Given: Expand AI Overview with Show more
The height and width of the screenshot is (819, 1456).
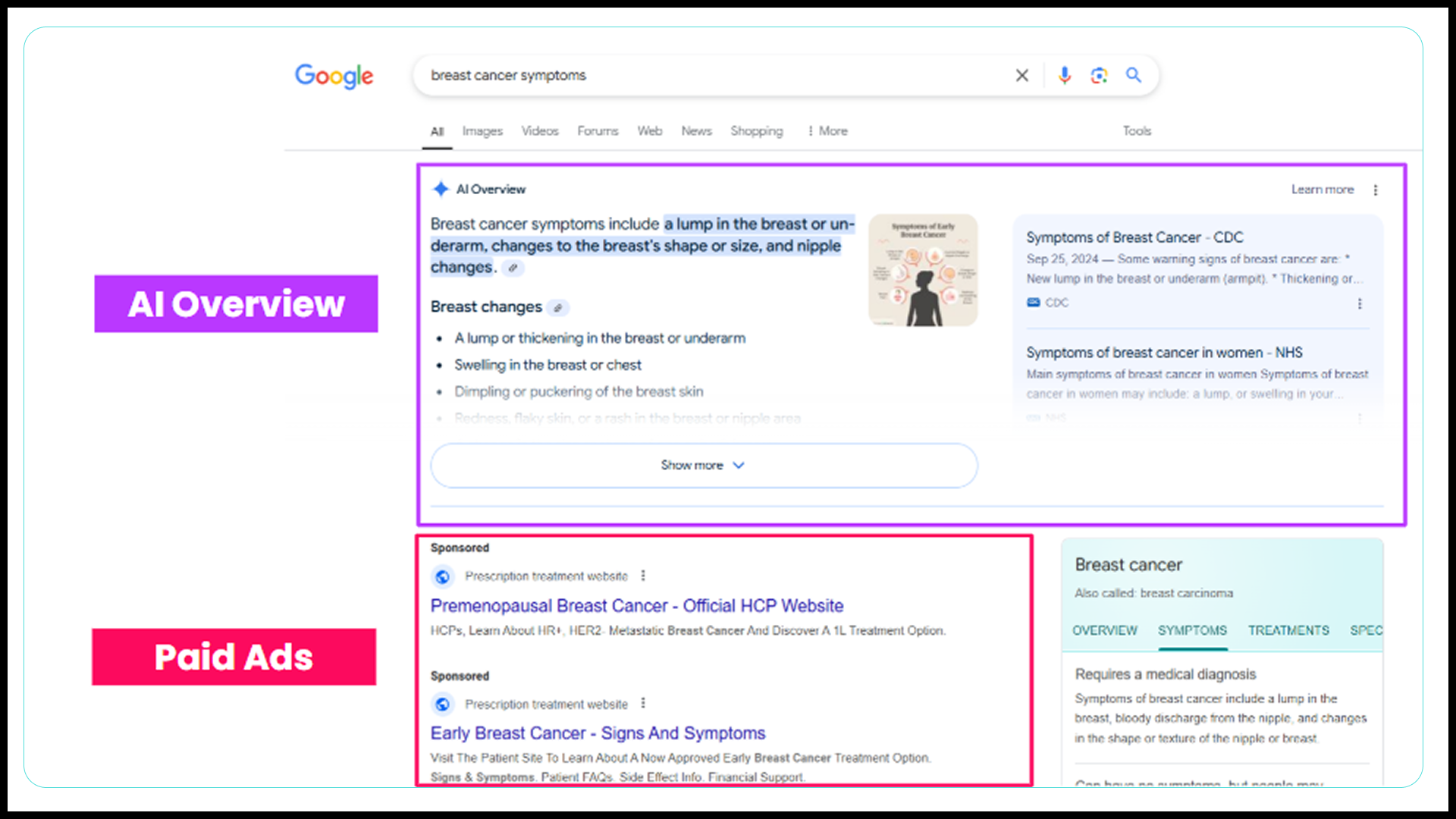Looking at the screenshot, I should (703, 465).
